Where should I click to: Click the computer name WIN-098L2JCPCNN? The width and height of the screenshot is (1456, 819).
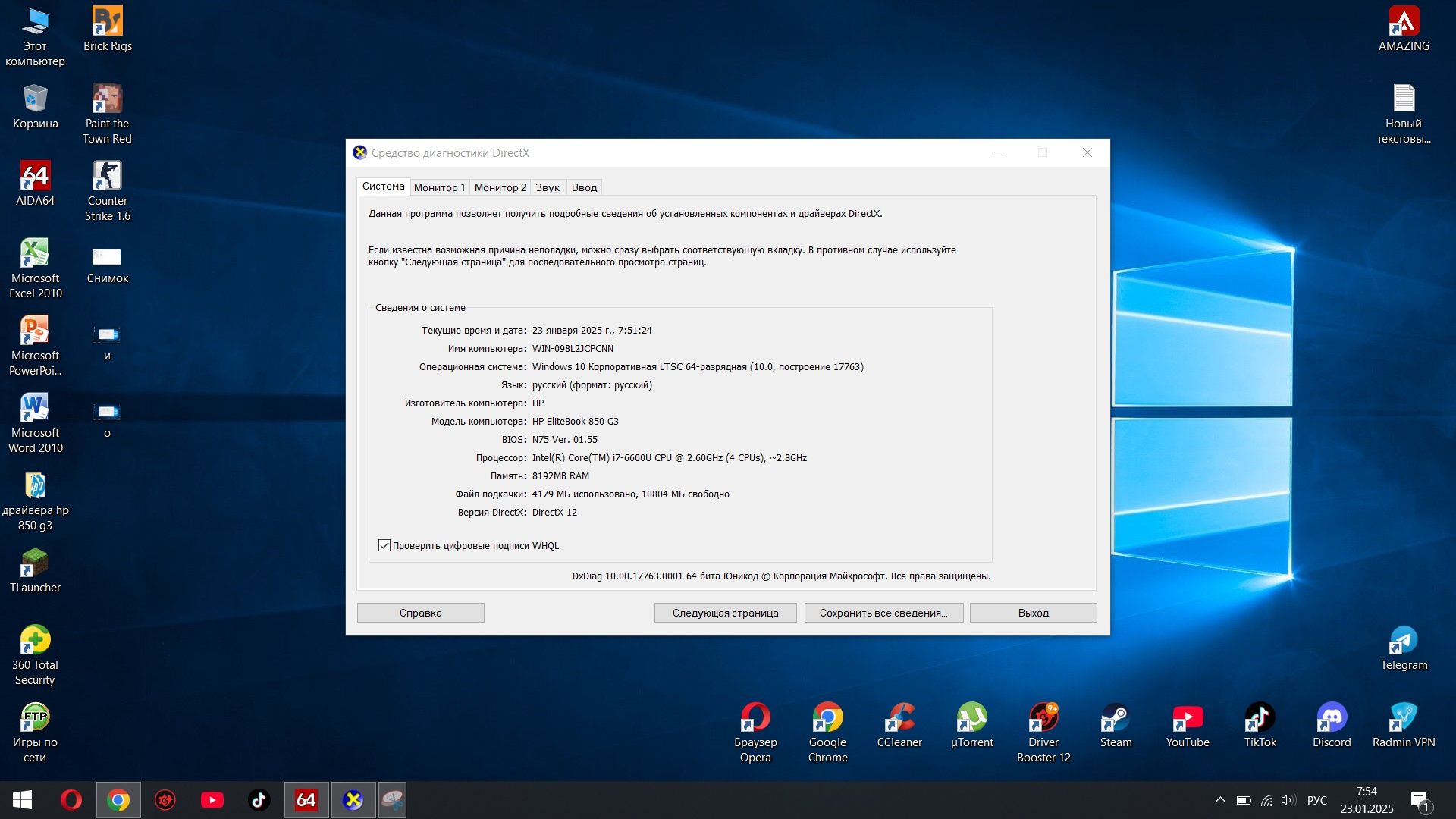pos(573,349)
